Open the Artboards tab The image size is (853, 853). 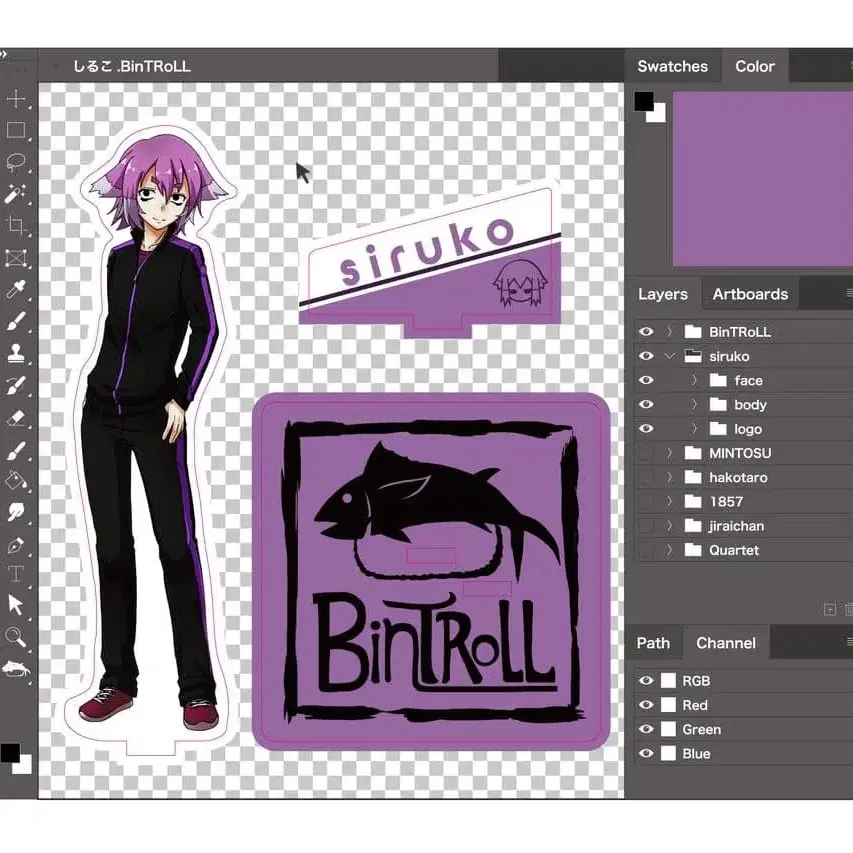click(x=750, y=294)
